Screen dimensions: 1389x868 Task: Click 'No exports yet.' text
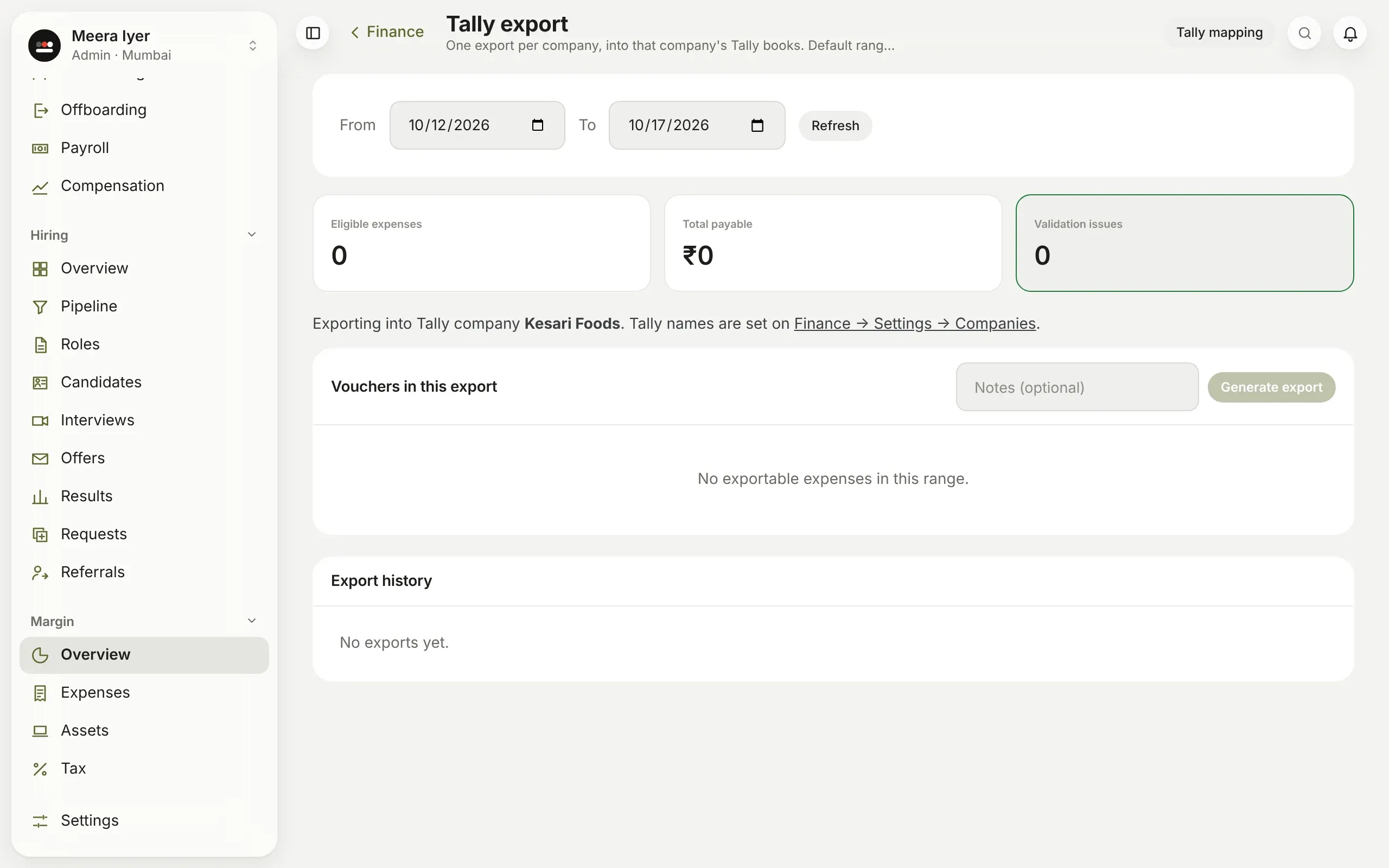coord(394,642)
